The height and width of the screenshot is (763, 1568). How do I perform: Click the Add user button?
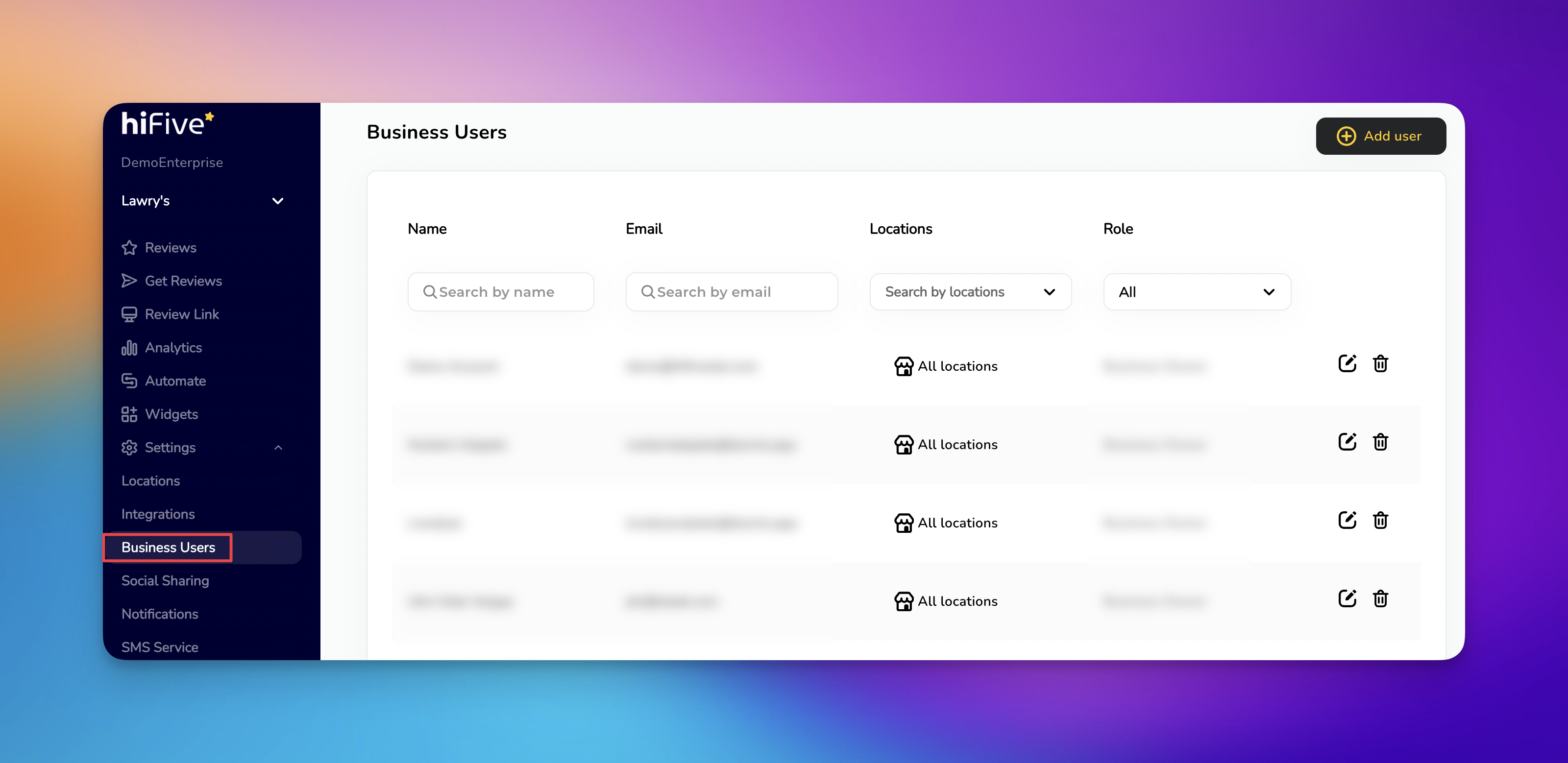[x=1380, y=136]
